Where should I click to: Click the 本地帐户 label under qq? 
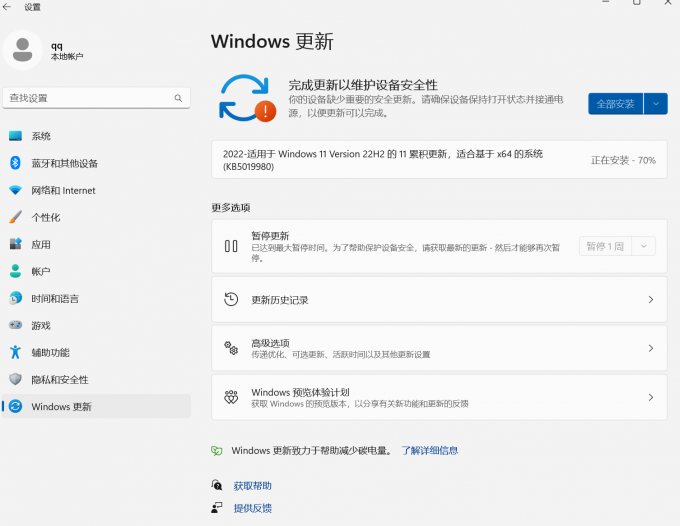point(67,57)
